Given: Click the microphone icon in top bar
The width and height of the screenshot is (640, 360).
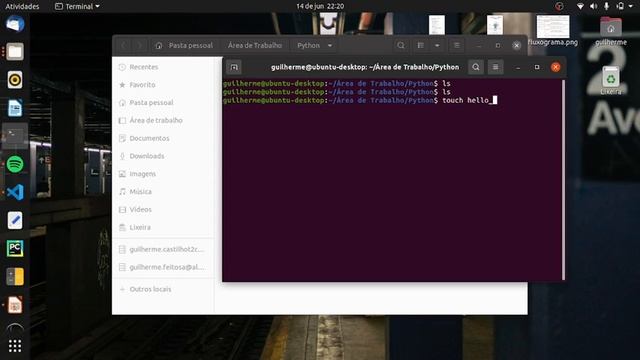Looking at the screenshot, I should point(607,6).
